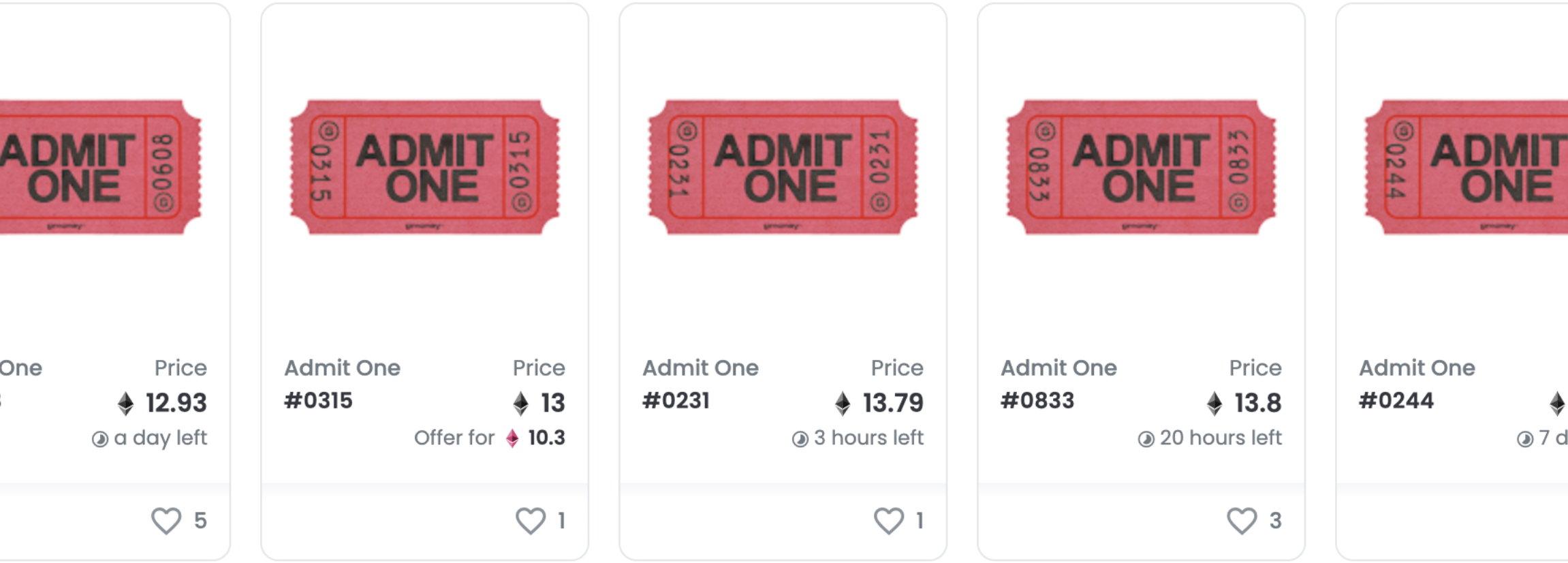This screenshot has height=563, width=1568.
Task: Click the clock icon by 3 hours left
Action: point(800,440)
